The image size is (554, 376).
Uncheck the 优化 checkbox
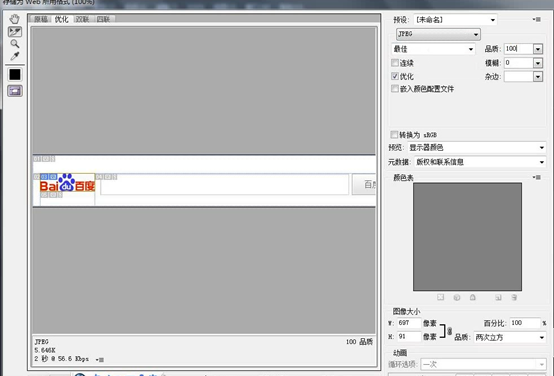click(x=395, y=76)
